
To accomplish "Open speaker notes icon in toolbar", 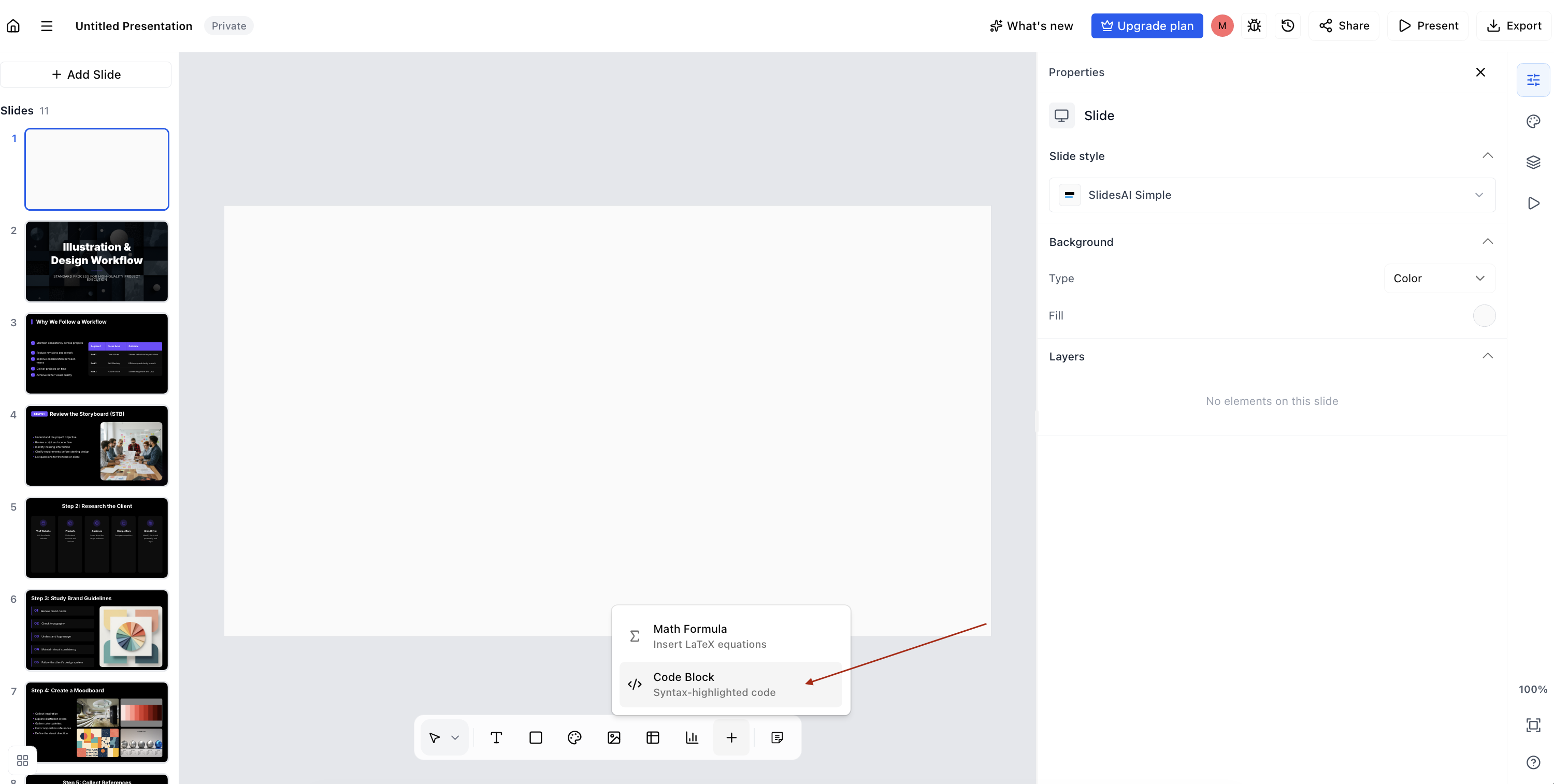I will point(777,737).
